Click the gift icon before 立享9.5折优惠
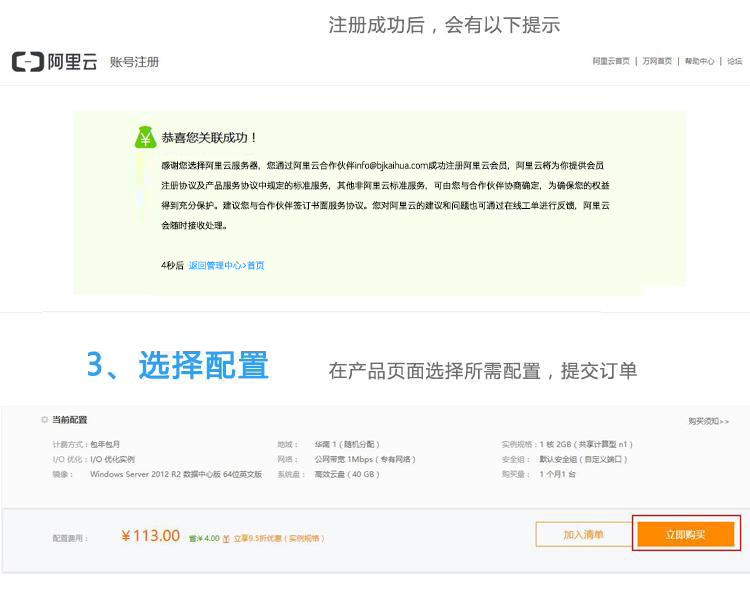This screenshot has height=609, width=750. (226, 538)
